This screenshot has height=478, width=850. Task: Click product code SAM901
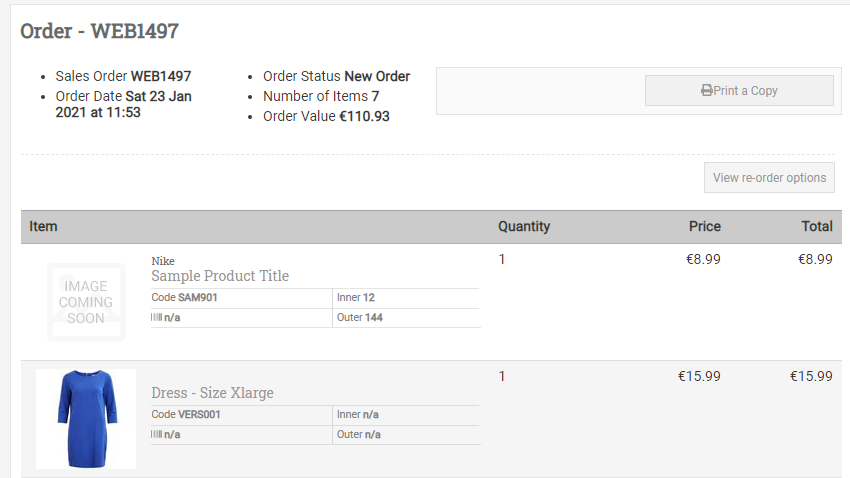point(198,298)
